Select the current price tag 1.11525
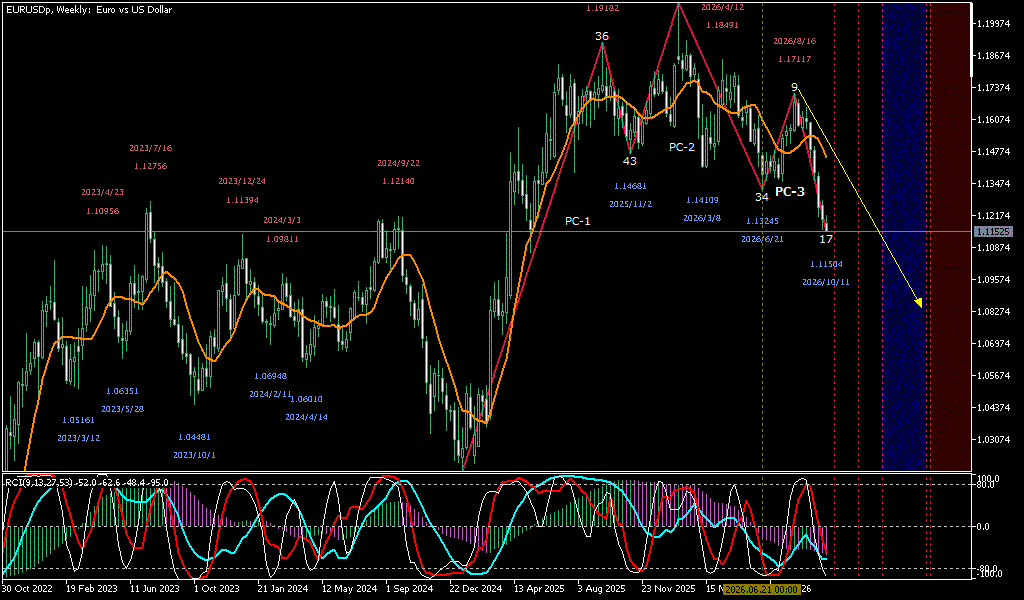The height and width of the screenshot is (600, 1024). coord(993,231)
